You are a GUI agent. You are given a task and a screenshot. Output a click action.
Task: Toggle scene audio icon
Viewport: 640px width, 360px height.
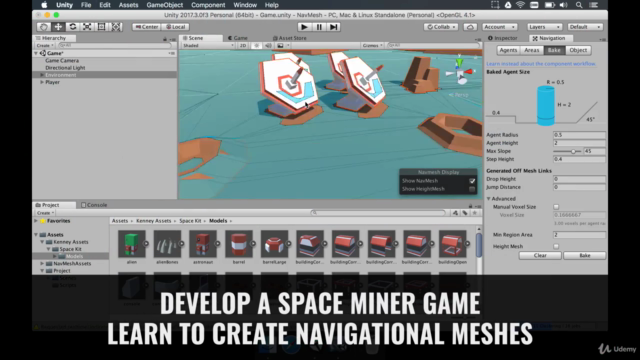pos(268,45)
